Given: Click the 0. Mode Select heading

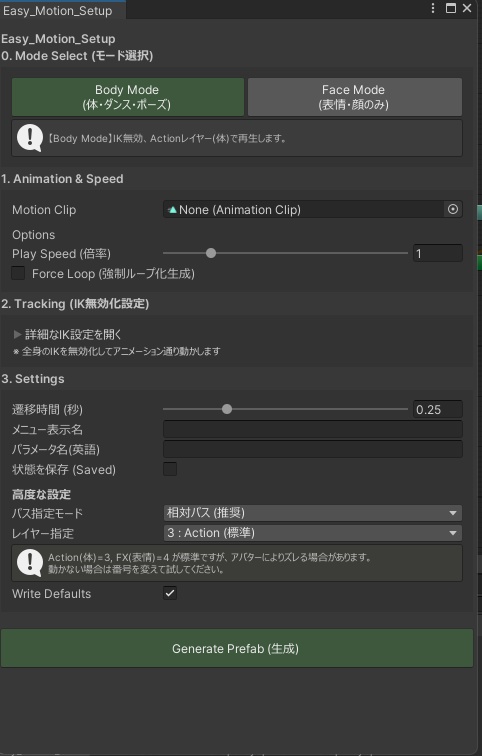Looking at the screenshot, I should 77,56.
